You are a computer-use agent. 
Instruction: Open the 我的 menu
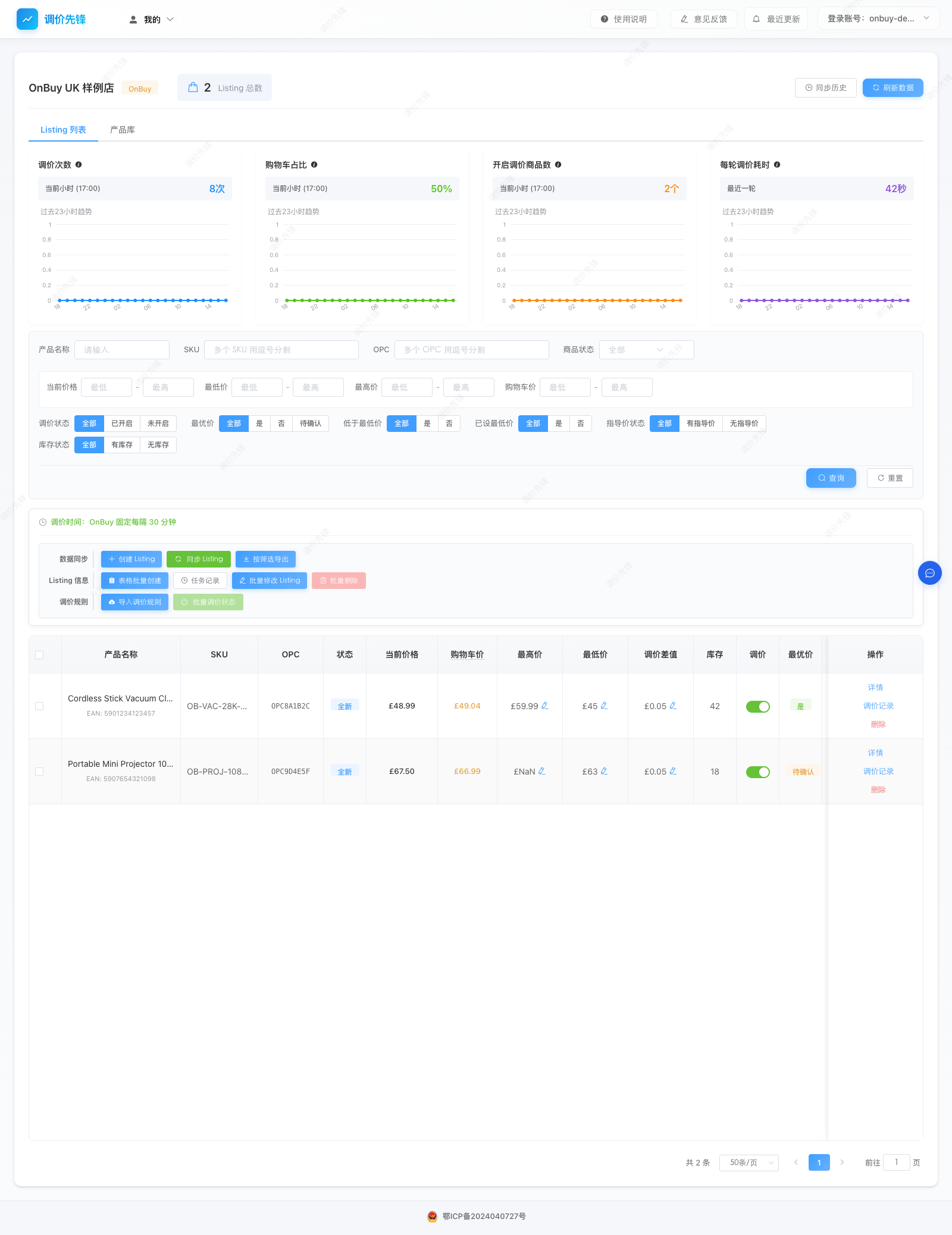pyautogui.click(x=152, y=20)
